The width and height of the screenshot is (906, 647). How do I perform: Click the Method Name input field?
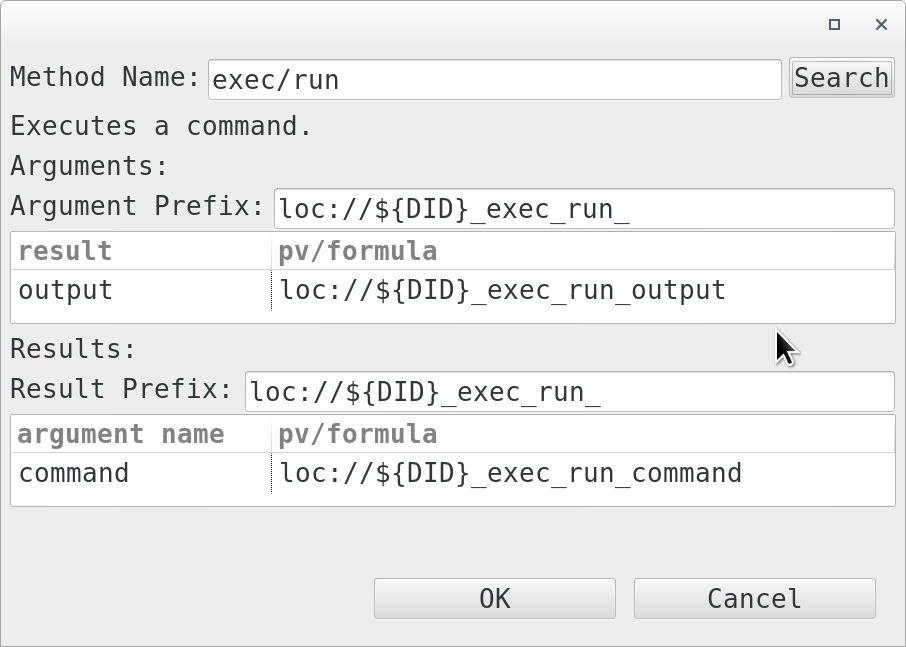(x=494, y=78)
